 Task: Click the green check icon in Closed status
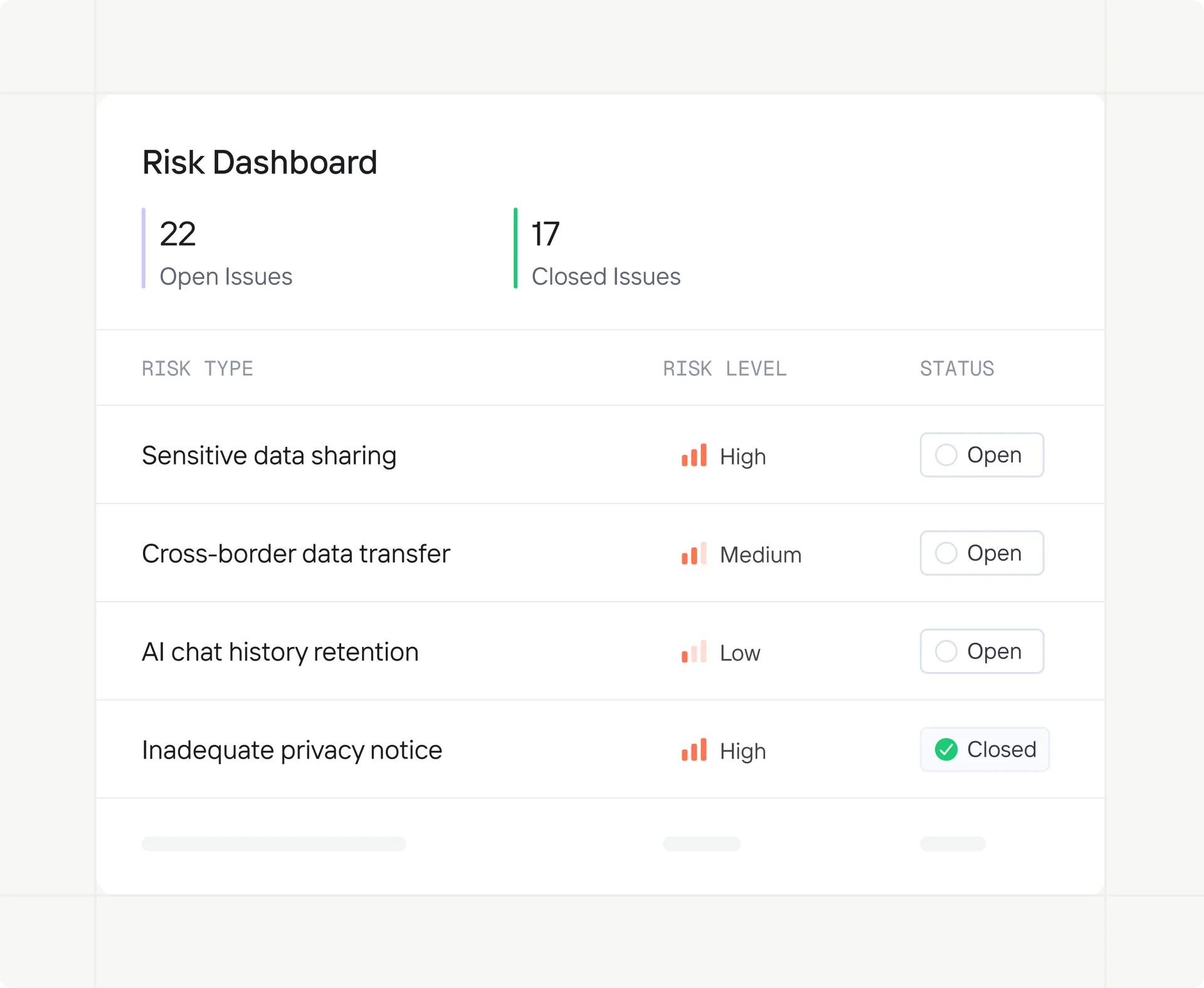click(946, 749)
